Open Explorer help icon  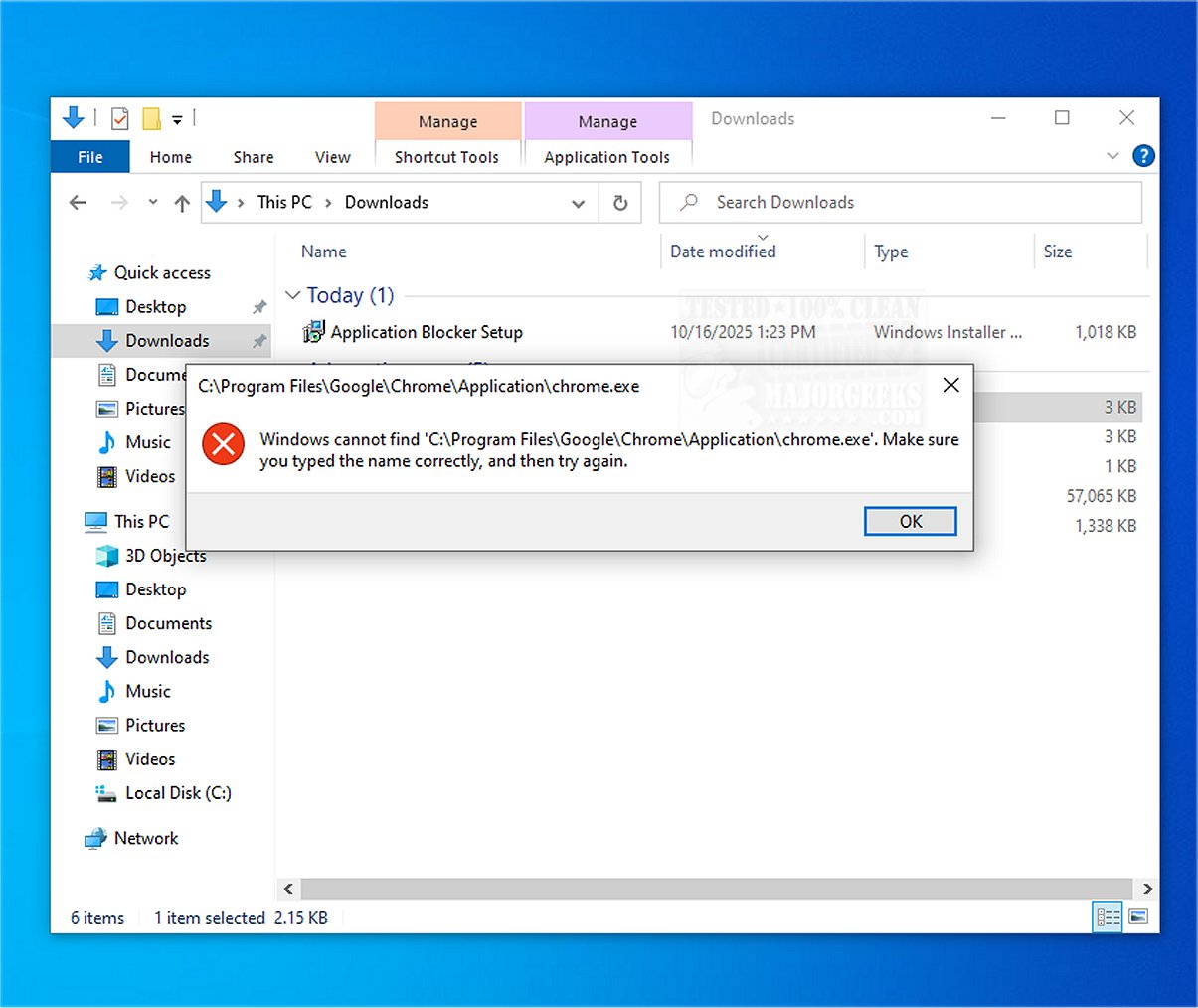point(1144,156)
